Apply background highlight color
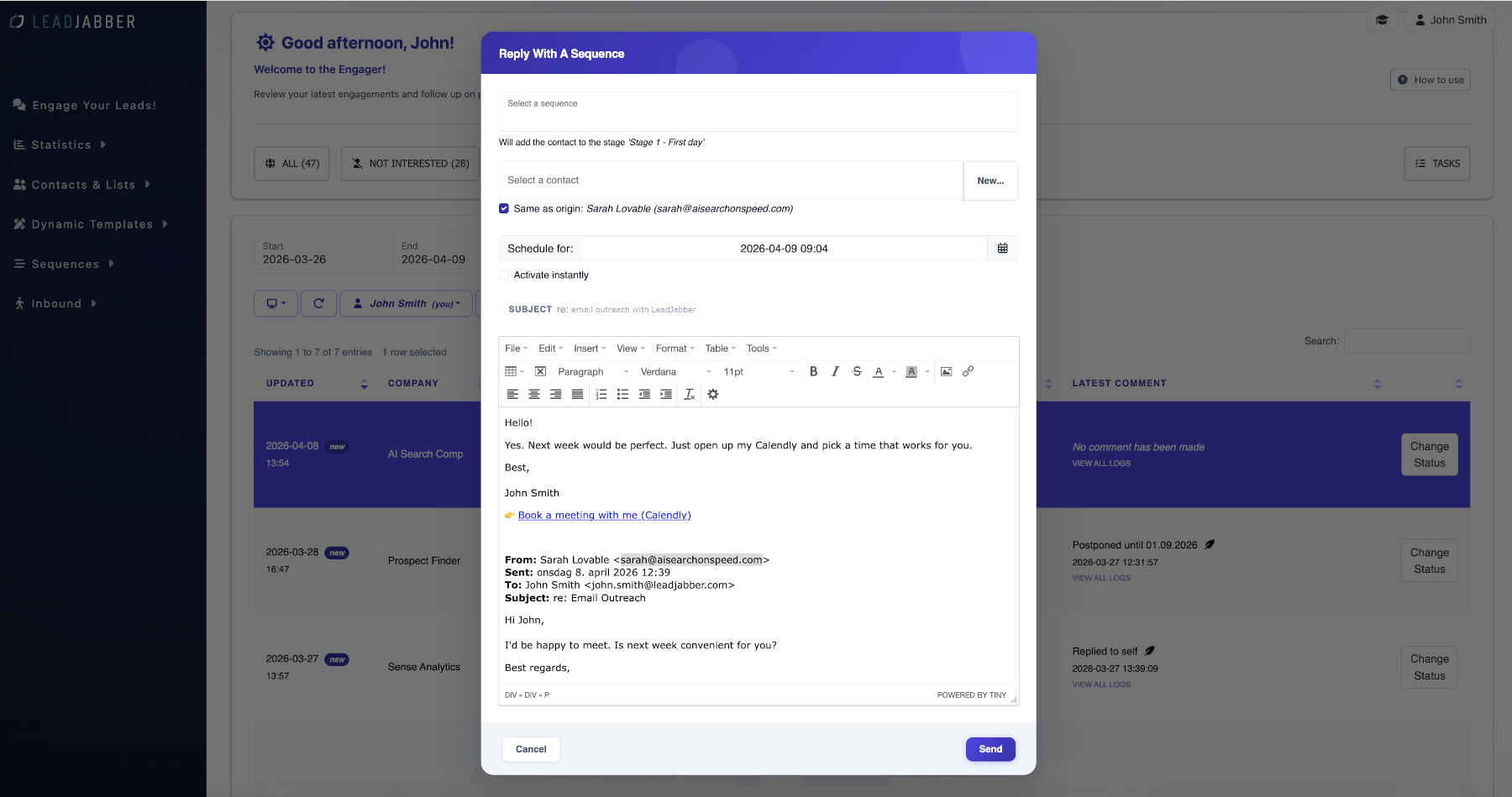The width and height of the screenshot is (1512, 797). pos(911,371)
